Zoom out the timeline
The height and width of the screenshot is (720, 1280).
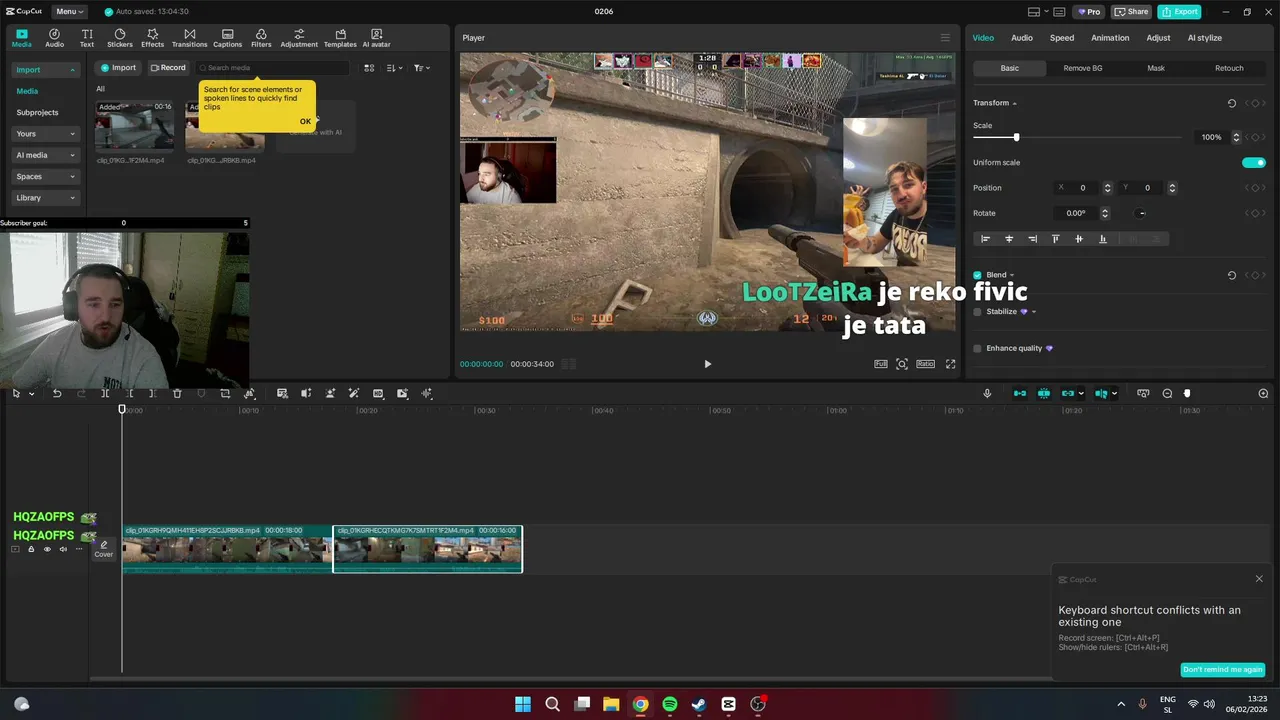(x=1167, y=394)
